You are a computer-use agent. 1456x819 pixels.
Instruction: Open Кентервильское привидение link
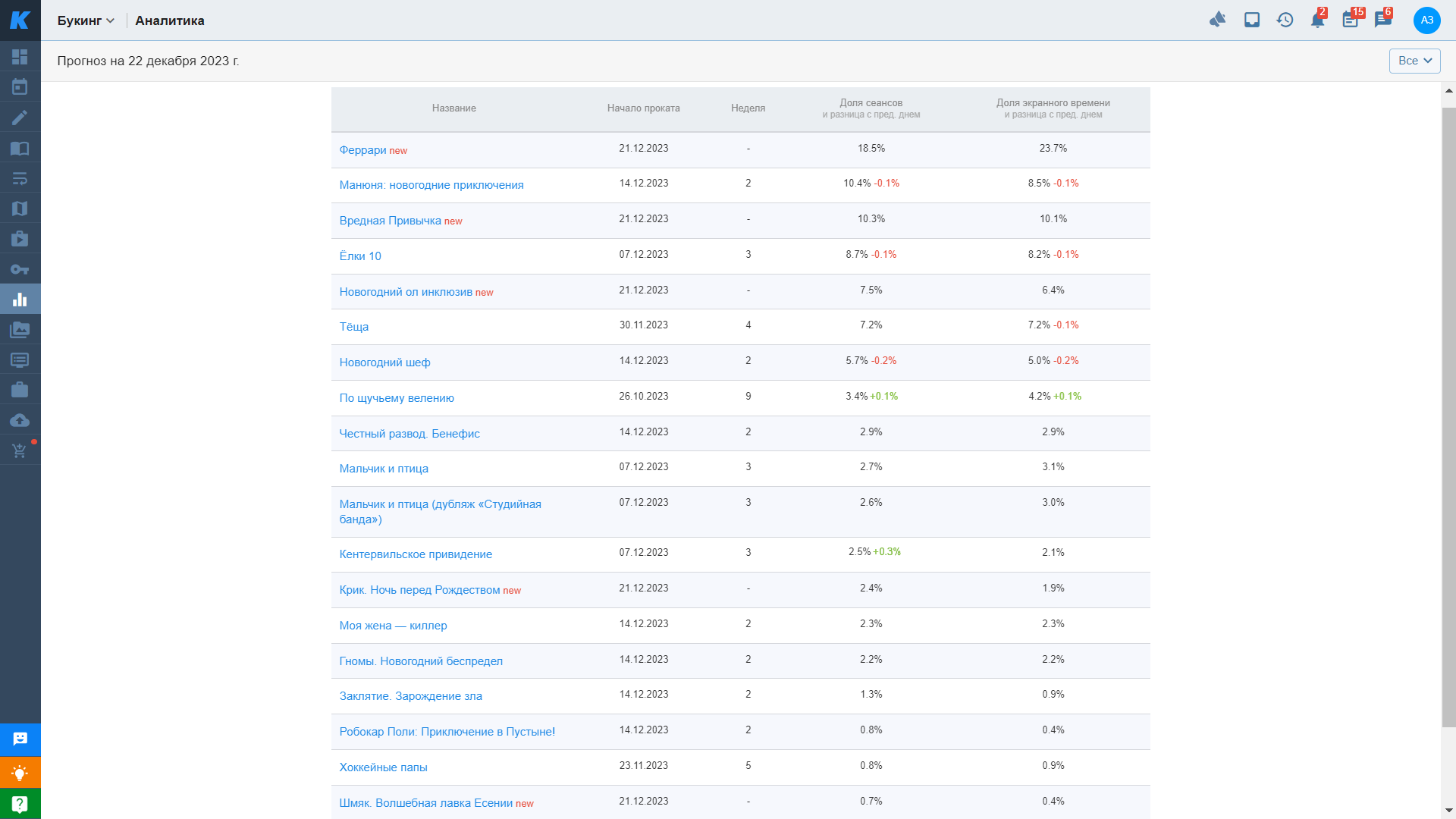[416, 554]
